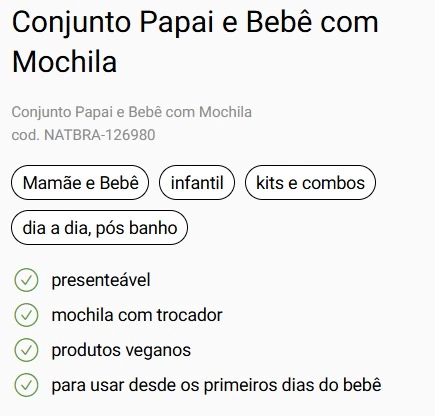Click the gray subtitle Conjunto Papai e Bebê
Viewport: 435px width, 416px height.
(132, 112)
